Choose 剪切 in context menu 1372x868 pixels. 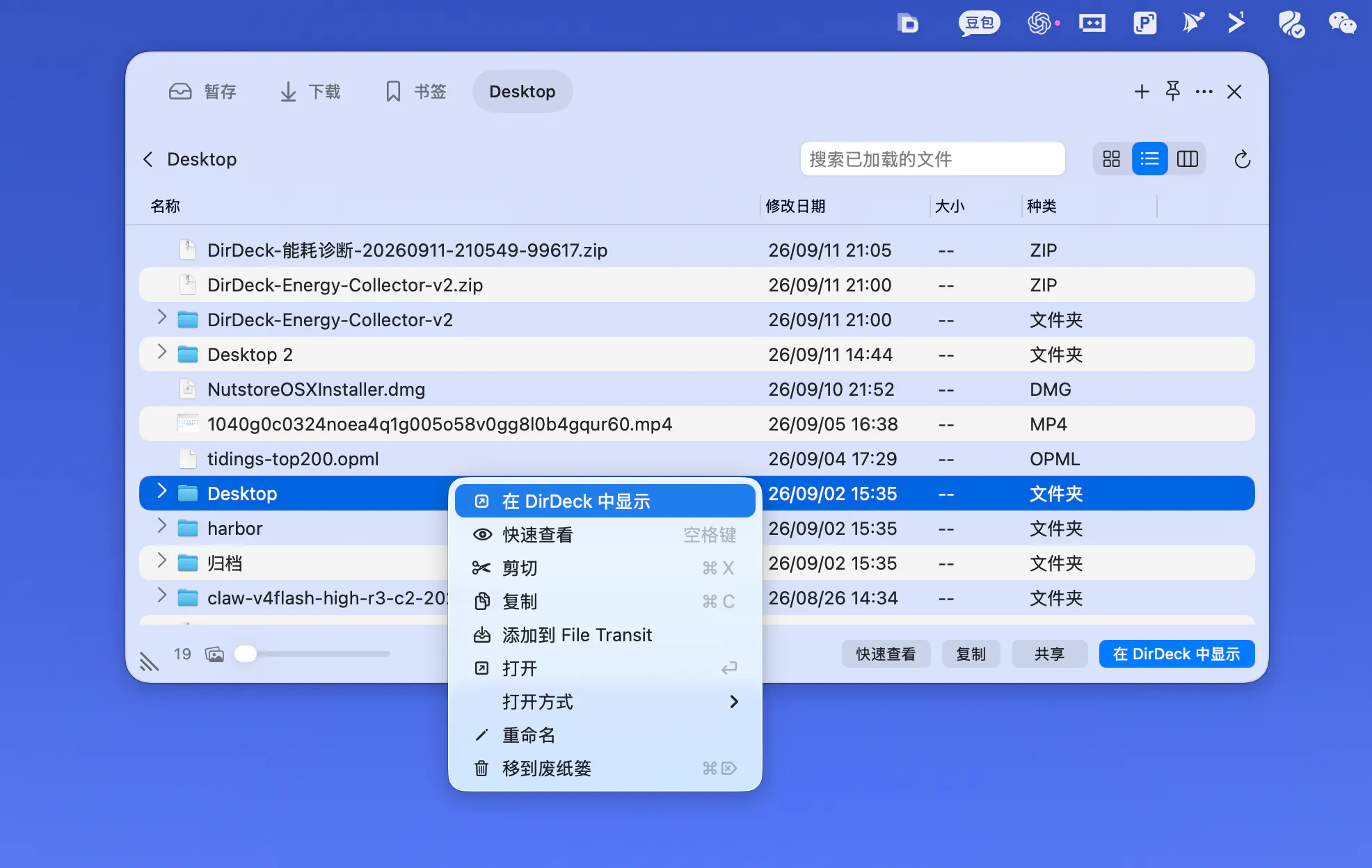(x=605, y=568)
